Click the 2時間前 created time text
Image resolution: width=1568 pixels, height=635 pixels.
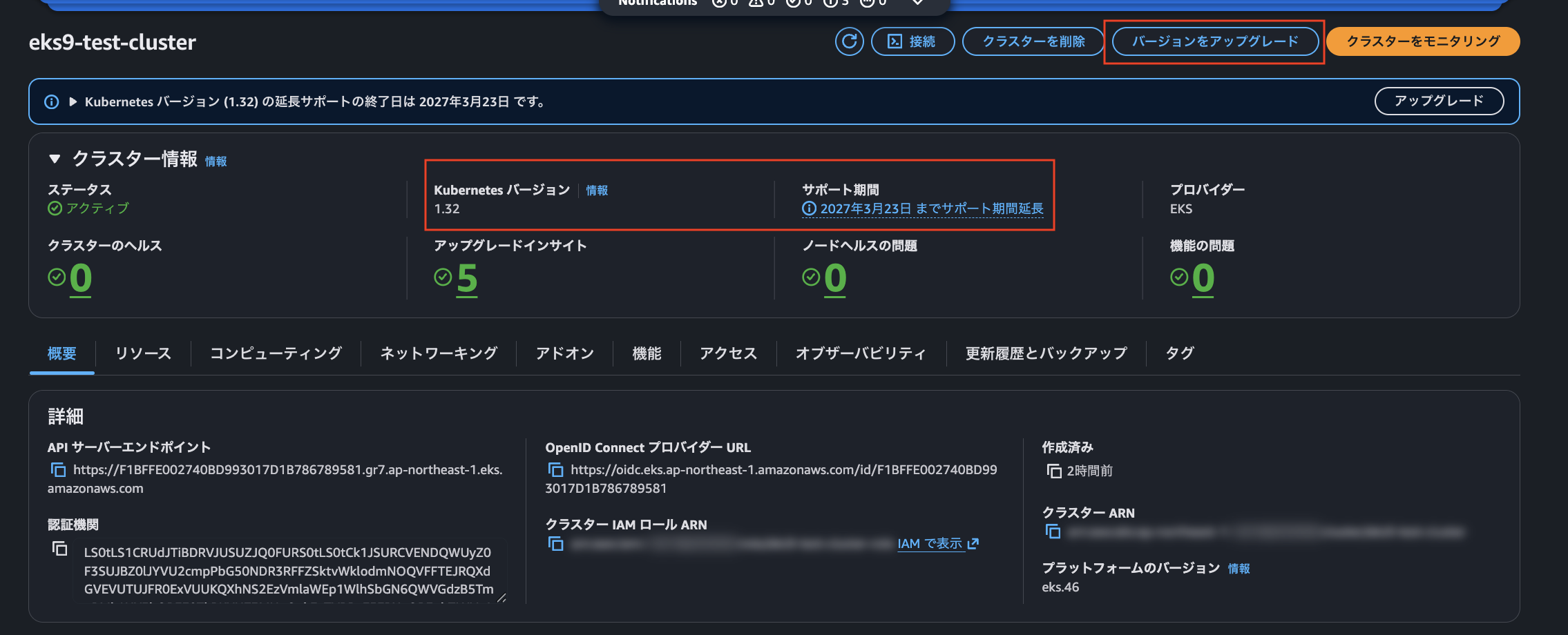pyautogui.click(x=1089, y=471)
